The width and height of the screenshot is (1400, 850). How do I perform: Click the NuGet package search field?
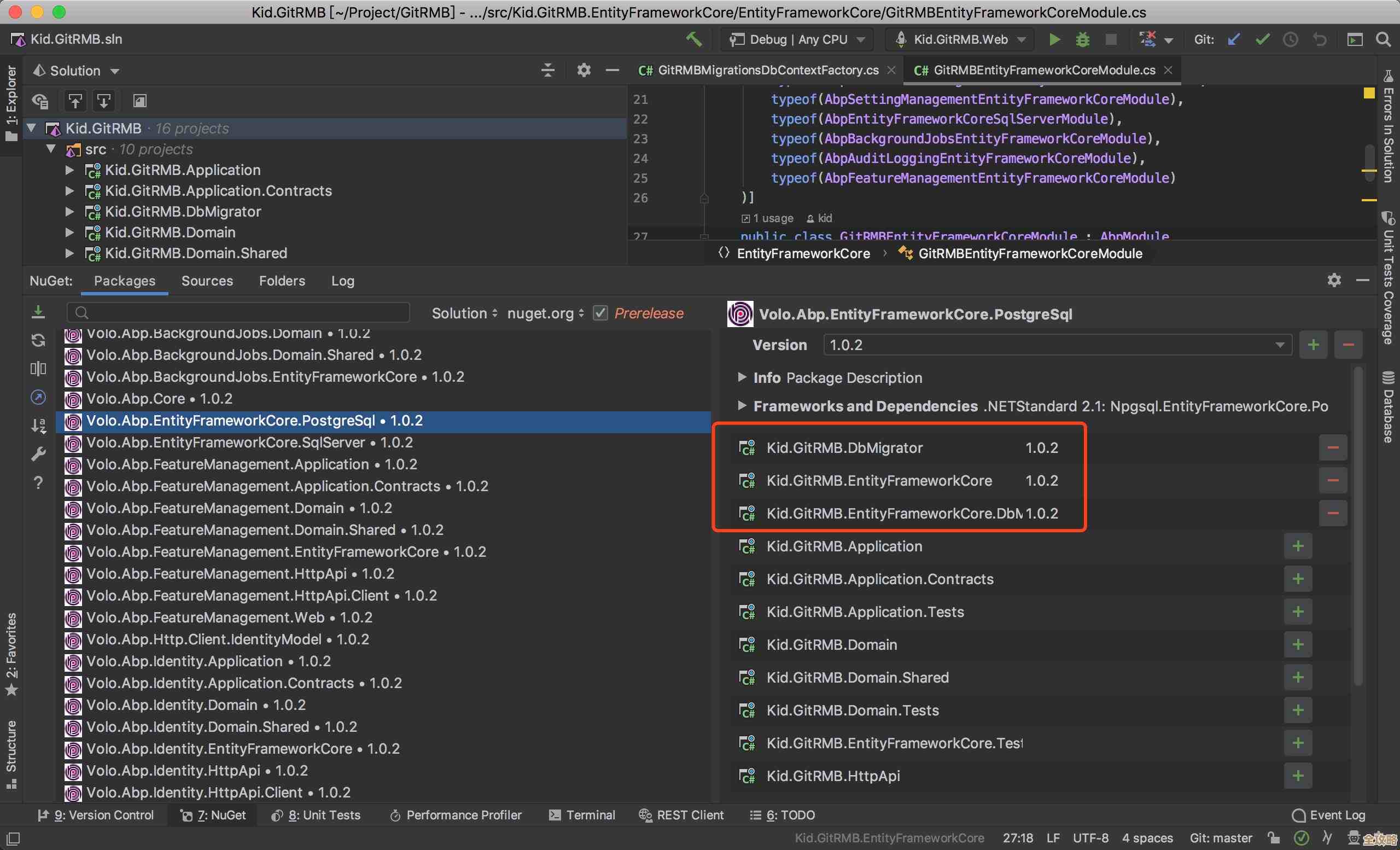click(238, 312)
